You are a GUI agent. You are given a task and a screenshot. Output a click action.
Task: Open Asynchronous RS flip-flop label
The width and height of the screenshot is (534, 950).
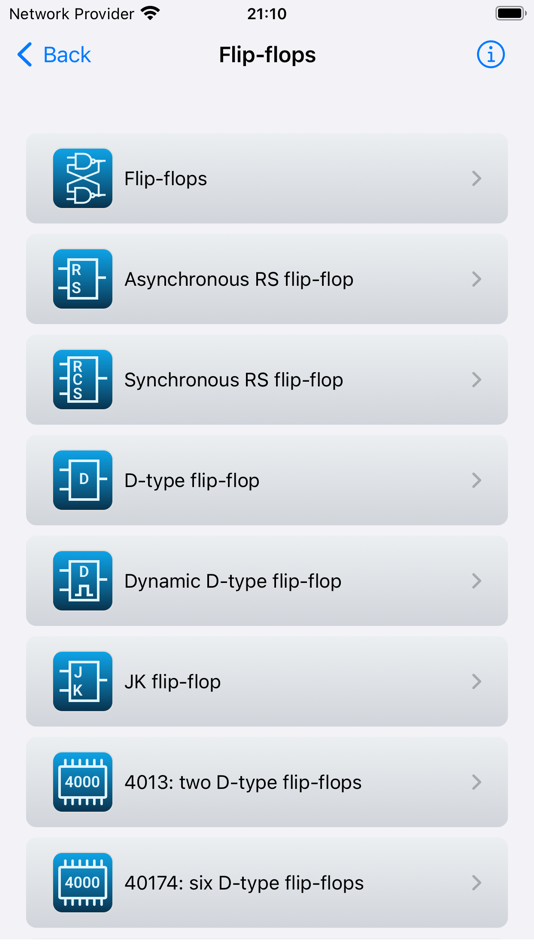[x=239, y=279]
